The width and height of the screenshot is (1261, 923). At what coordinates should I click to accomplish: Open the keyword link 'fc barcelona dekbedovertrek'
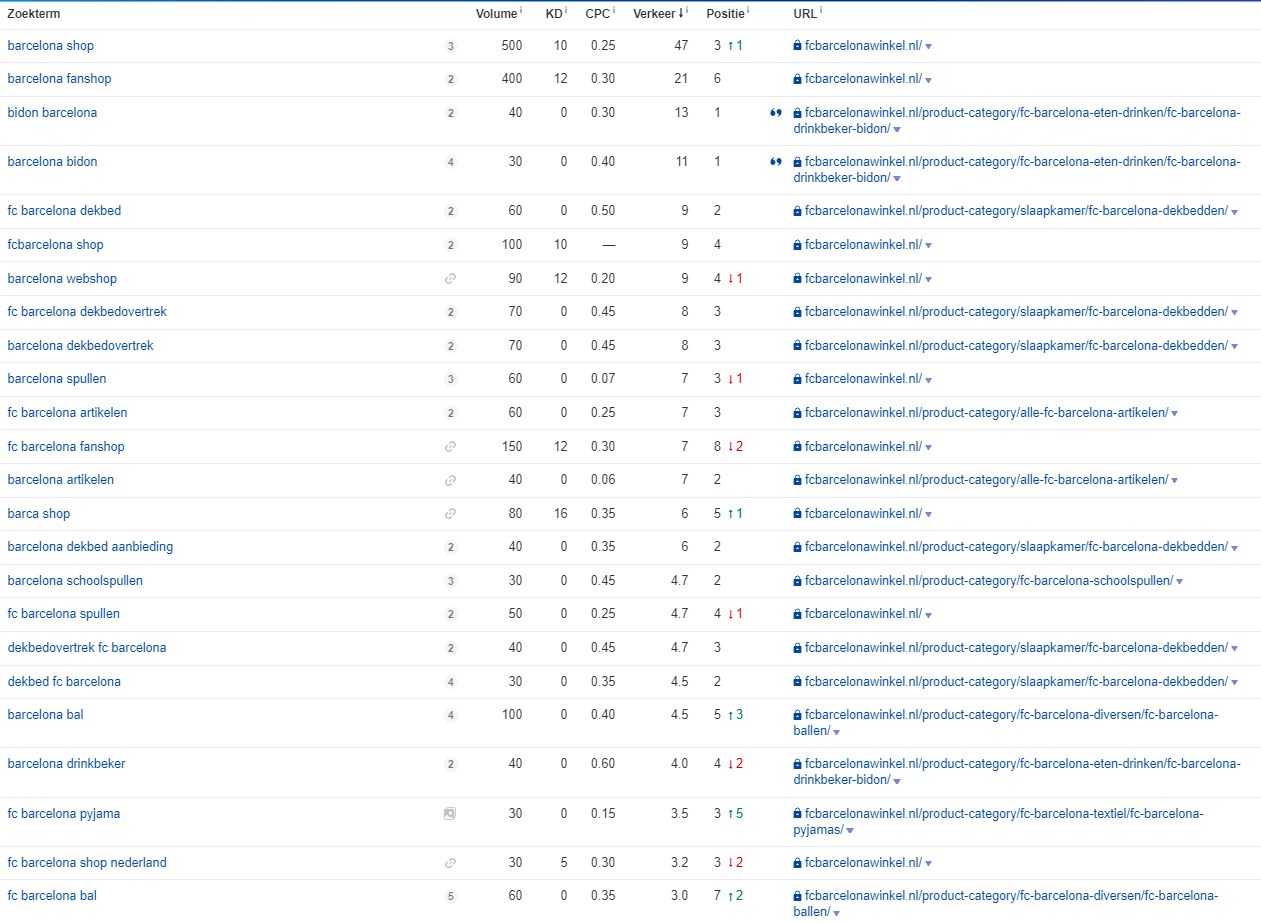(87, 312)
